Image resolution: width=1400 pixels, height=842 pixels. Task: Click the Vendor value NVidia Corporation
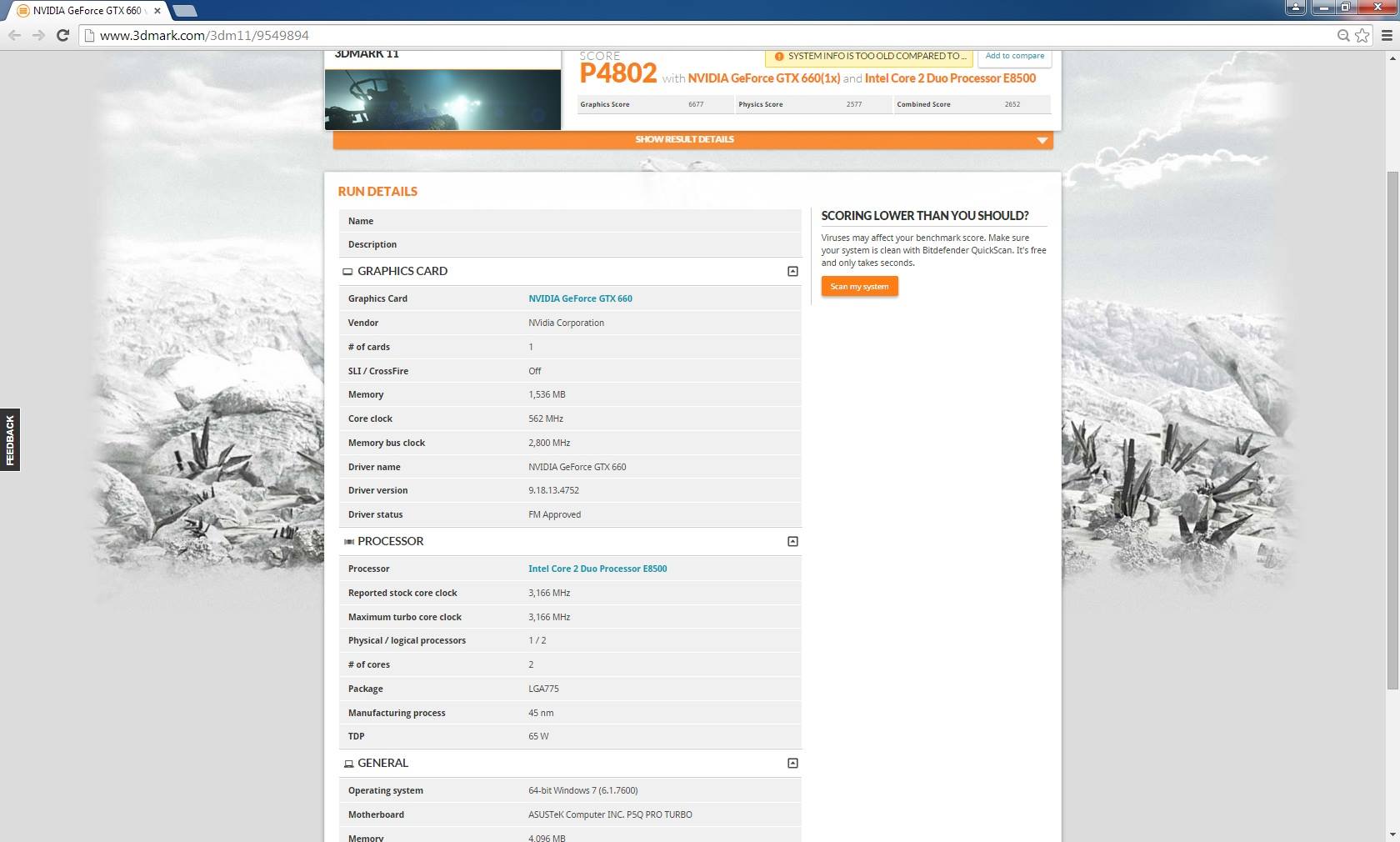pyautogui.click(x=566, y=323)
